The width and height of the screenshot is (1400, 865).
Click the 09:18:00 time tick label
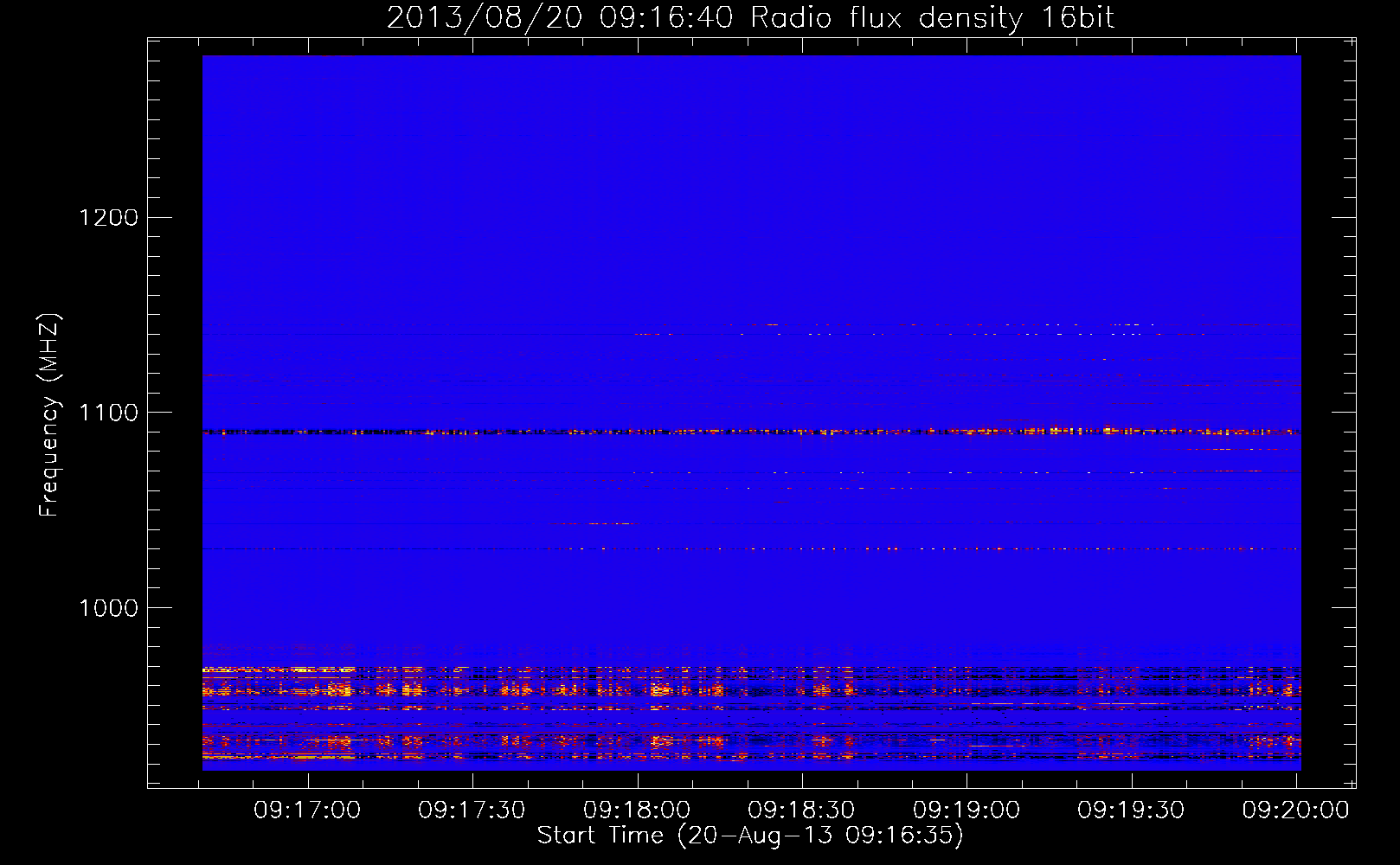[x=637, y=811]
